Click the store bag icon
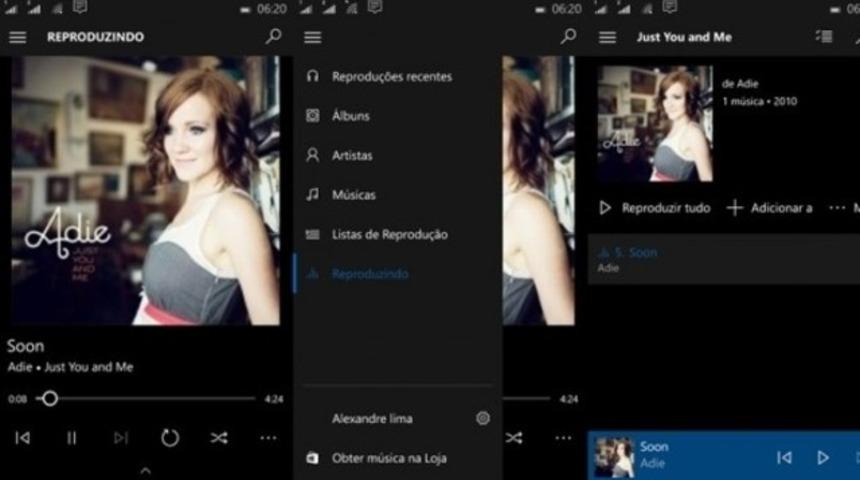This screenshot has height=480, width=860. coord(313,458)
